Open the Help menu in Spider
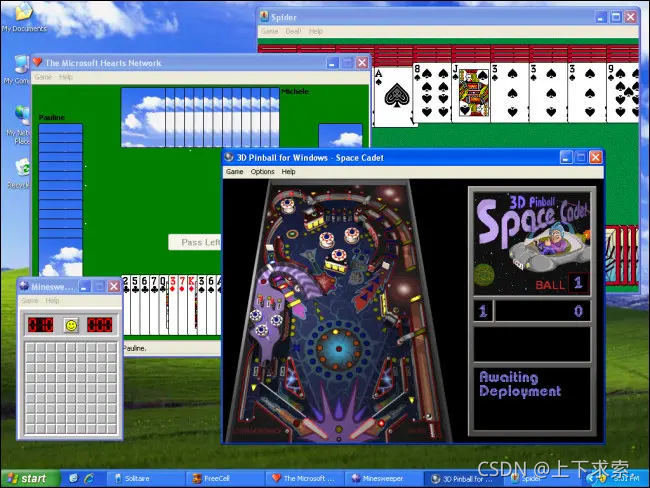 pos(315,32)
